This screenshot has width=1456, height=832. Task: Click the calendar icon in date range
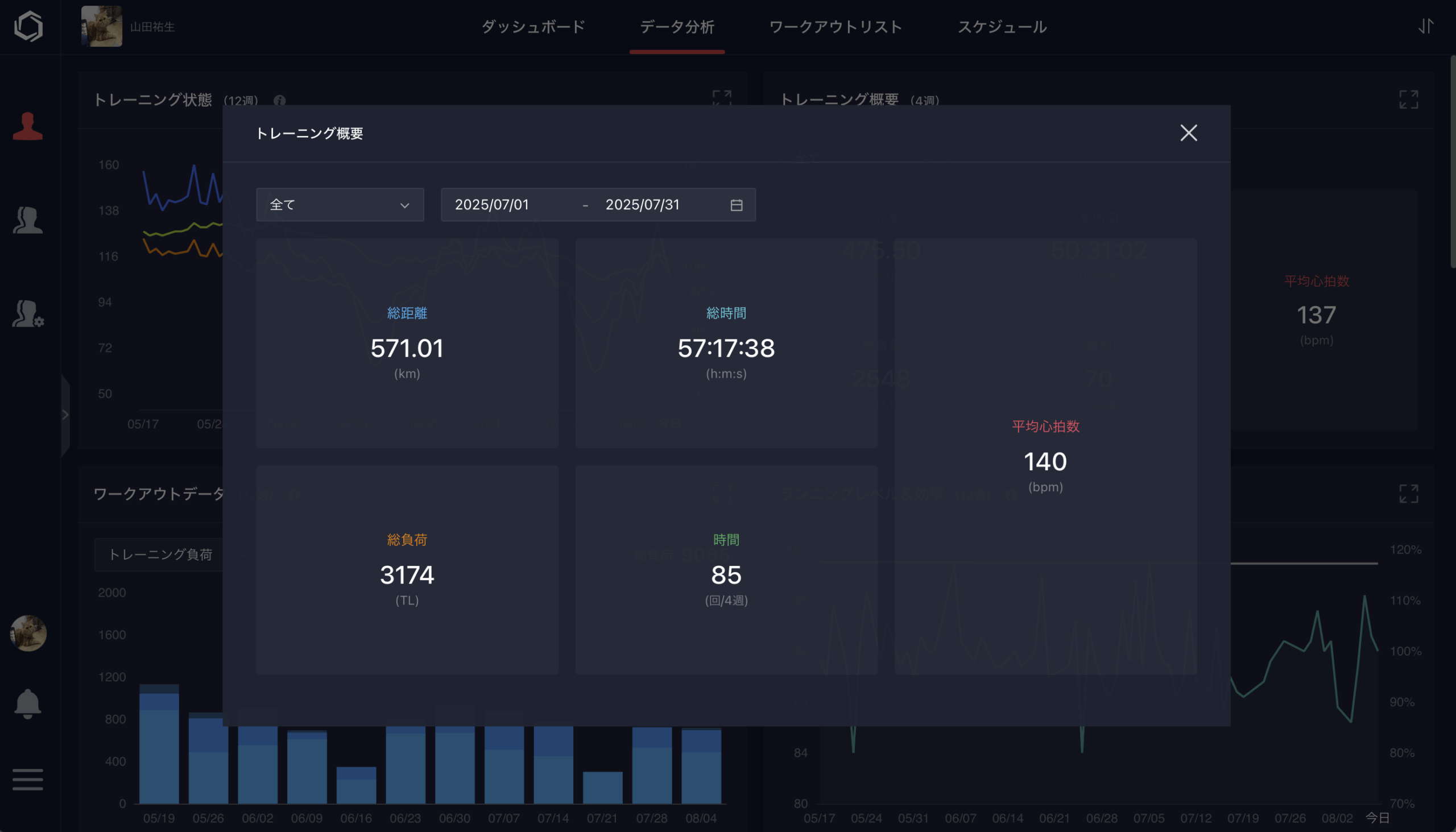pyautogui.click(x=737, y=205)
